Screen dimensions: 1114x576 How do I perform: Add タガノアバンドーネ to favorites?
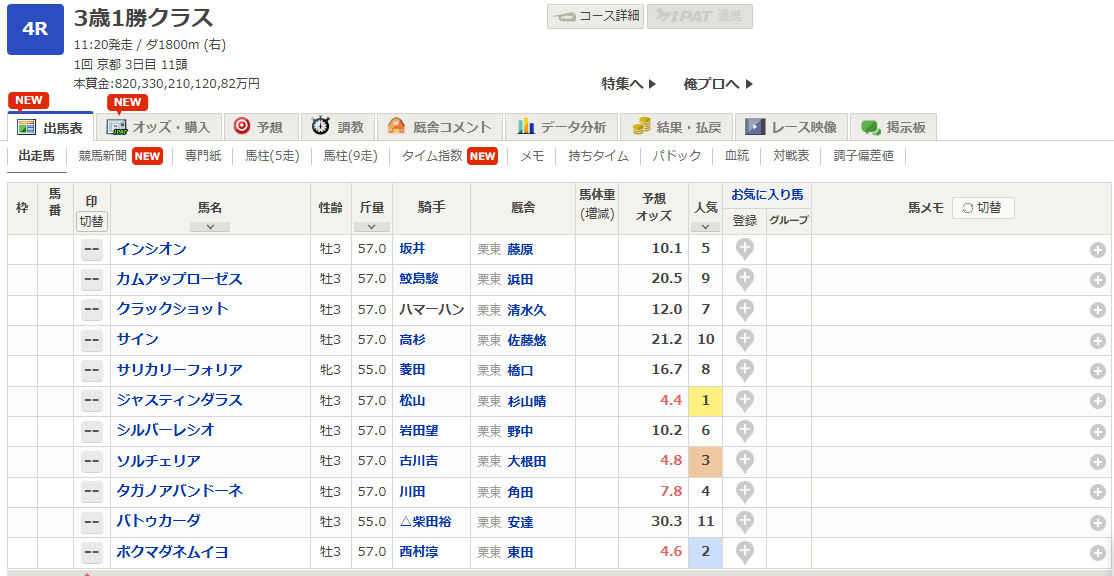pos(744,491)
